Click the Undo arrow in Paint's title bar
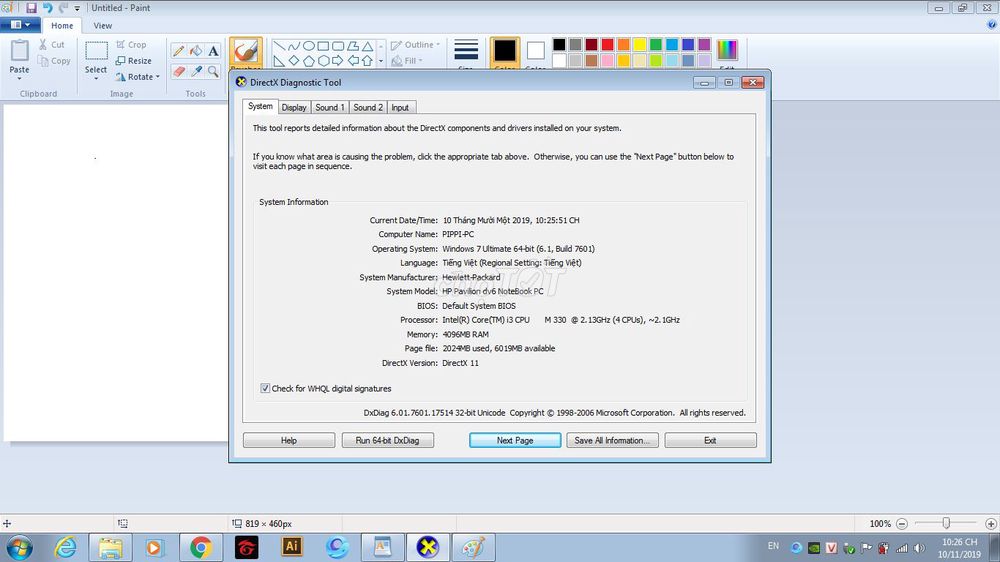 click(47, 8)
